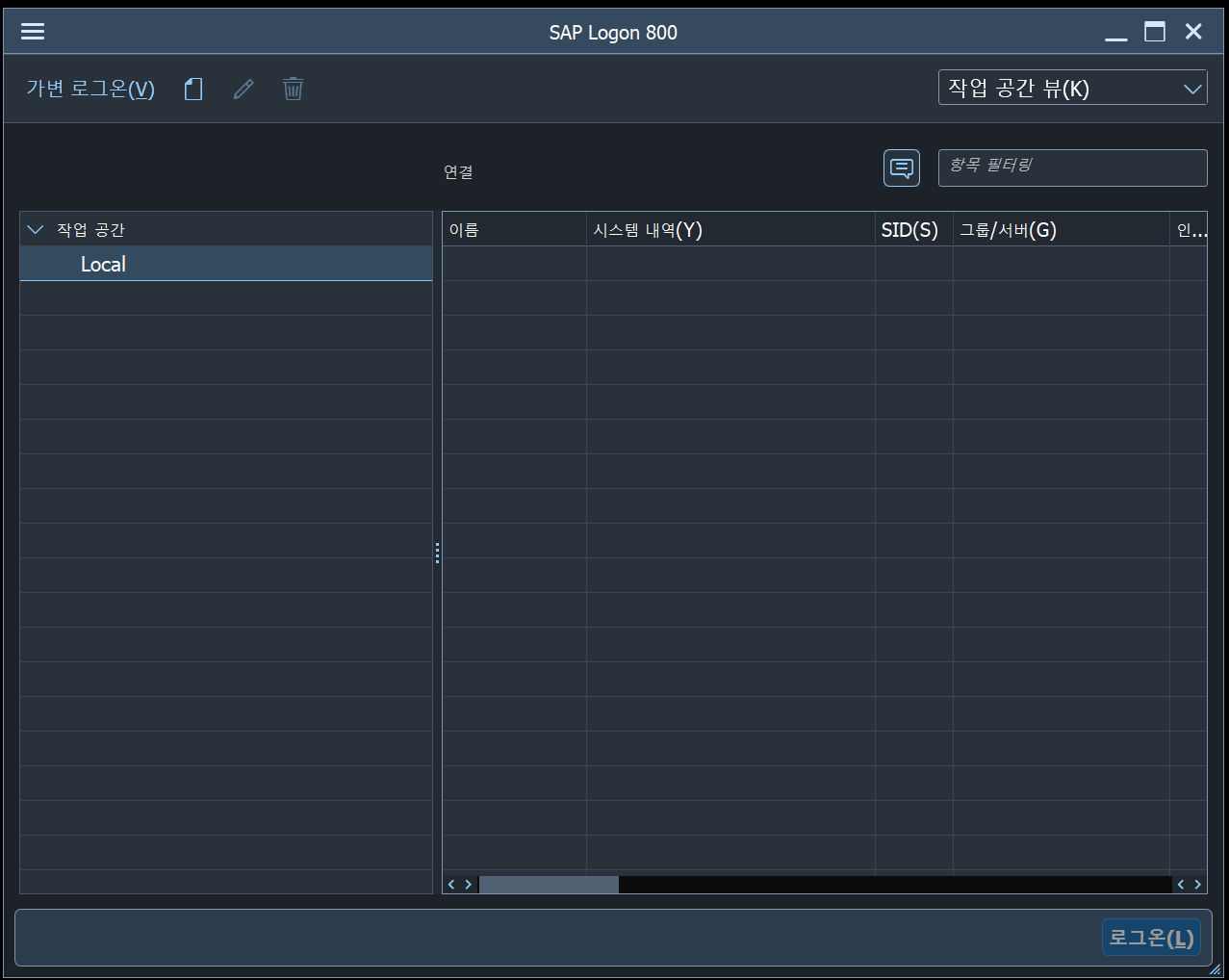Select the Local workspace item
1229x980 pixels.
(x=226, y=264)
